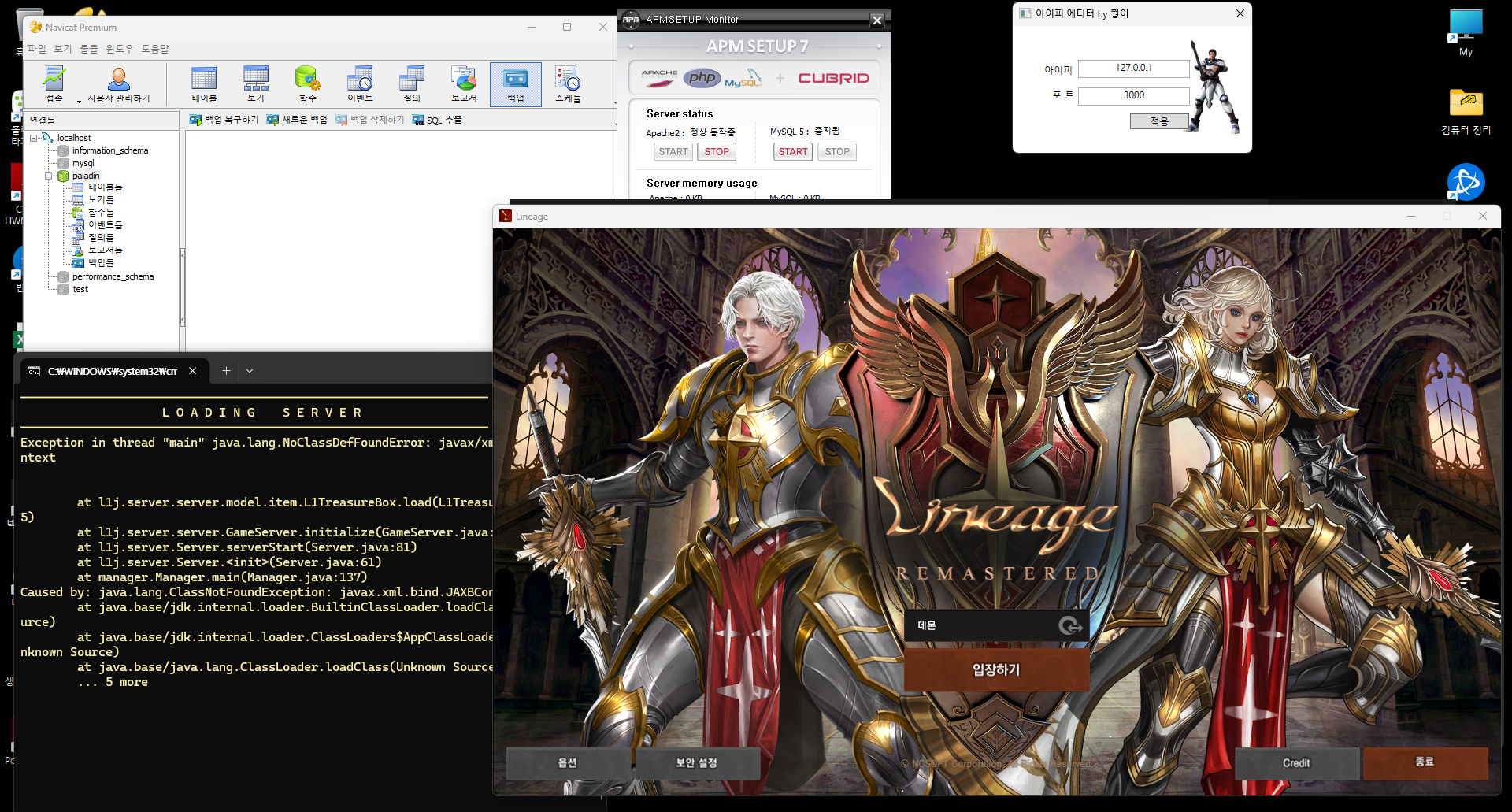Select the 보고서 reports toolbar icon
This screenshot has height=812, width=1512.
pyautogui.click(x=464, y=84)
